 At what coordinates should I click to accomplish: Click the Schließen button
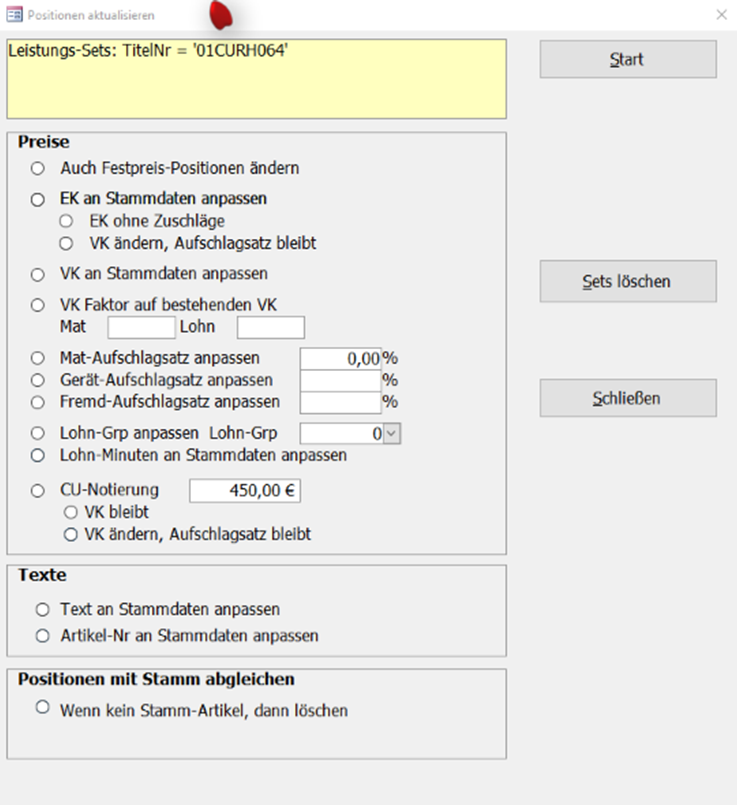coord(627,398)
